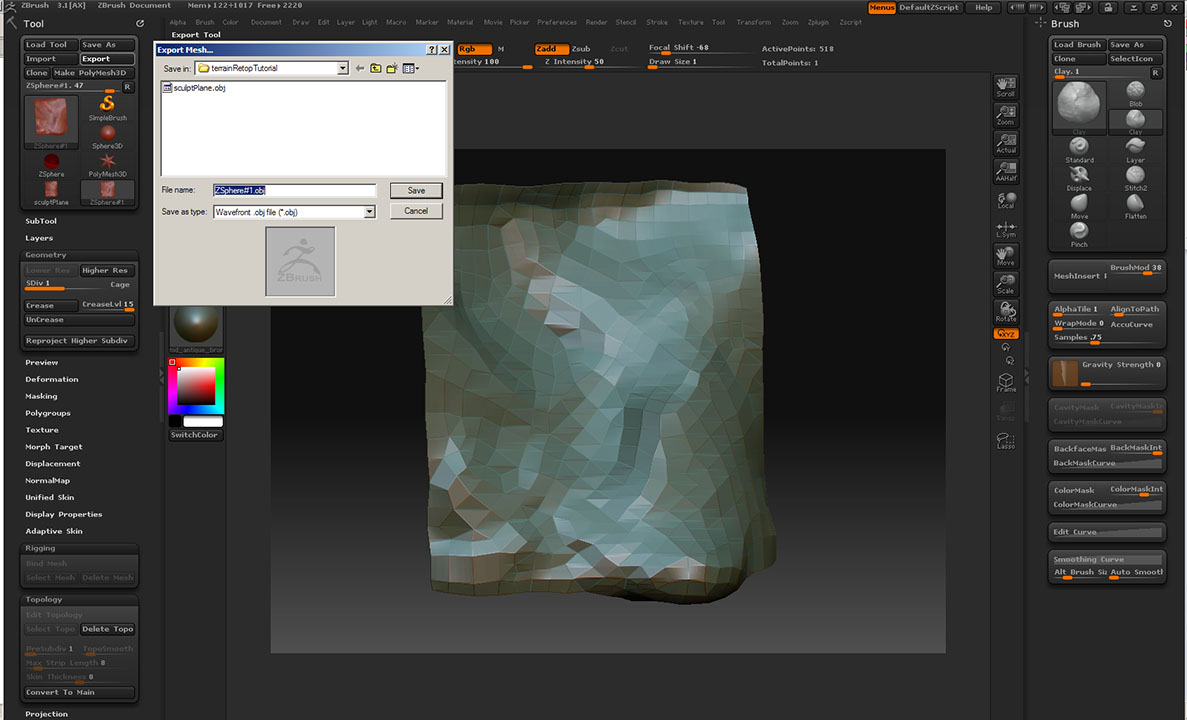Click the Rotate tool icon
1187x720 pixels.
pyautogui.click(x=1006, y=311)
